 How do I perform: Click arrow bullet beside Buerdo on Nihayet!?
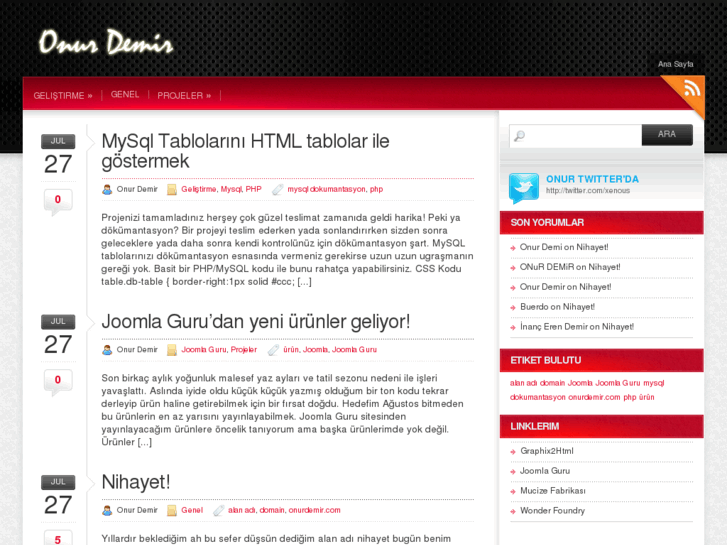(513, 308)
